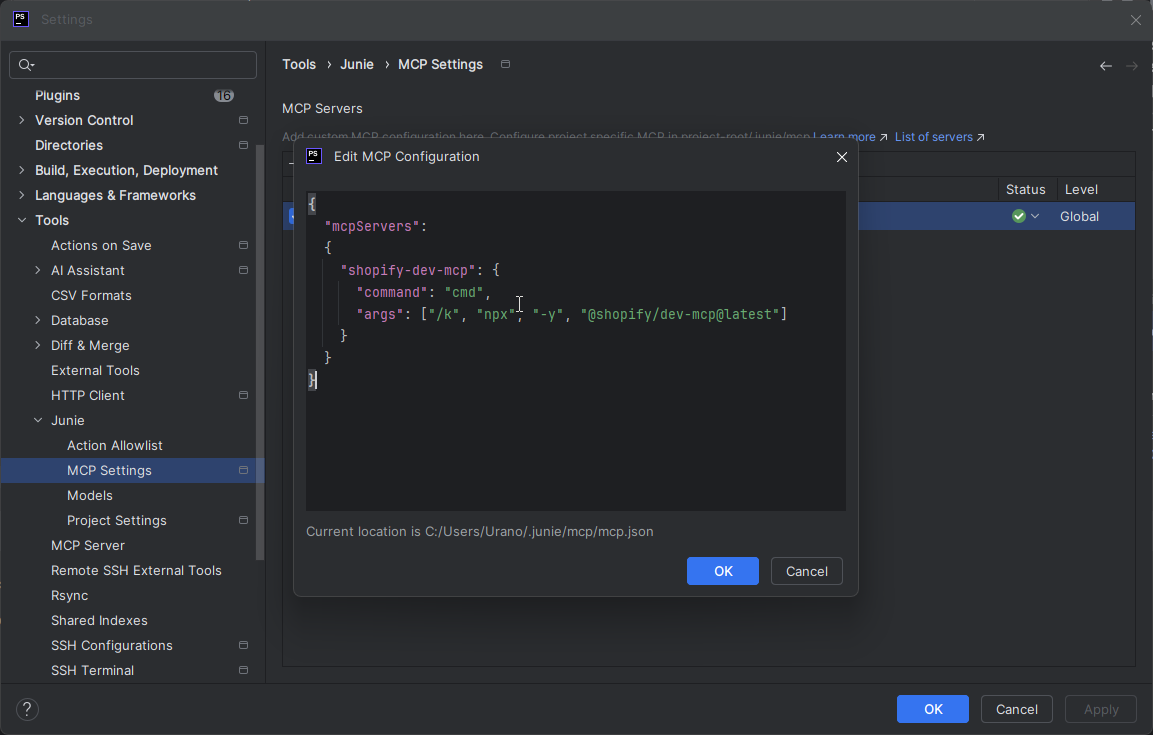The width and height of the screenshot is (1153, 735).
Task: Select HTTP Client settings
Action: pos(88,395)
